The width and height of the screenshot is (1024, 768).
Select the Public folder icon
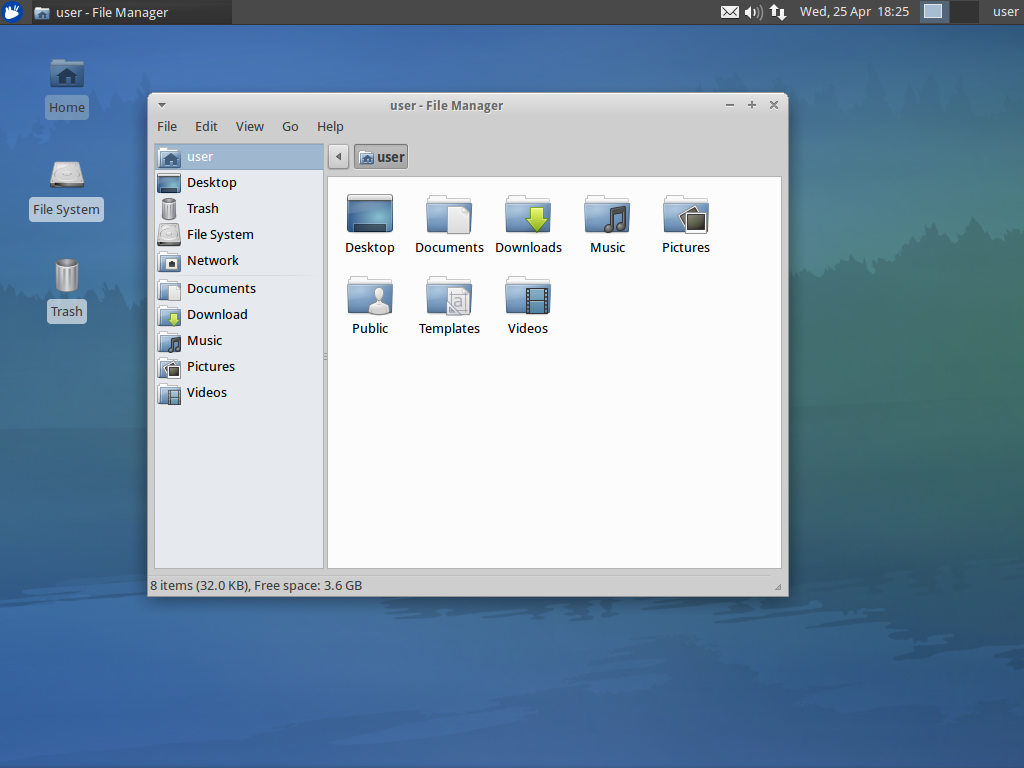[370, 296]
